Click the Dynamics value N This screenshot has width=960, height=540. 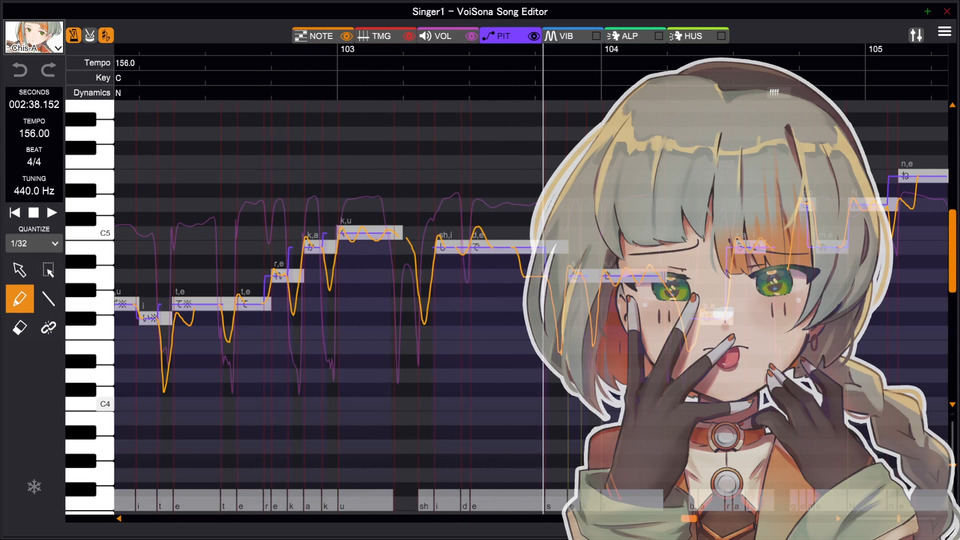pos(118,93)
